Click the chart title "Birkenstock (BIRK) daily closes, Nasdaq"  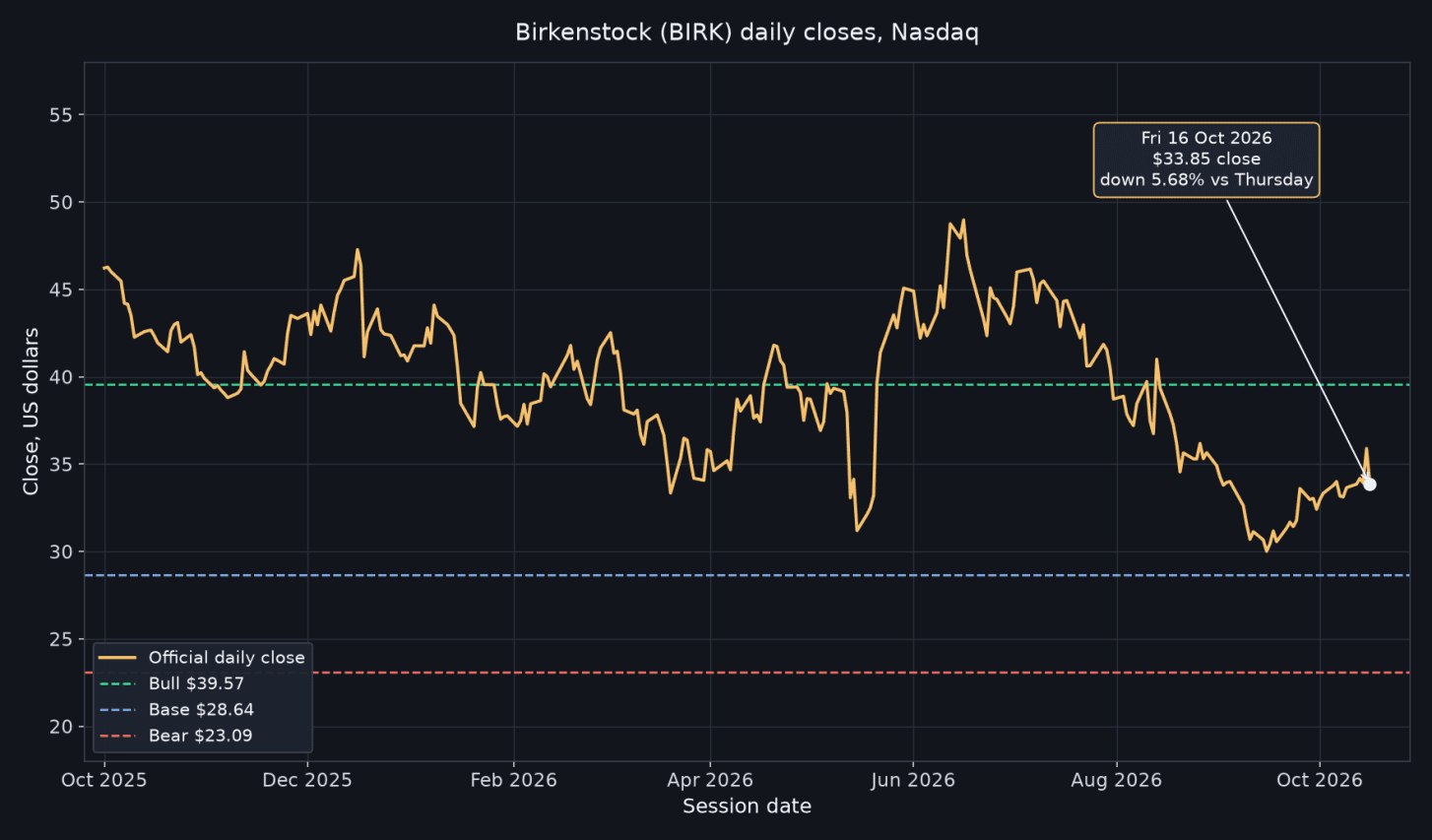tap(747, 32)
